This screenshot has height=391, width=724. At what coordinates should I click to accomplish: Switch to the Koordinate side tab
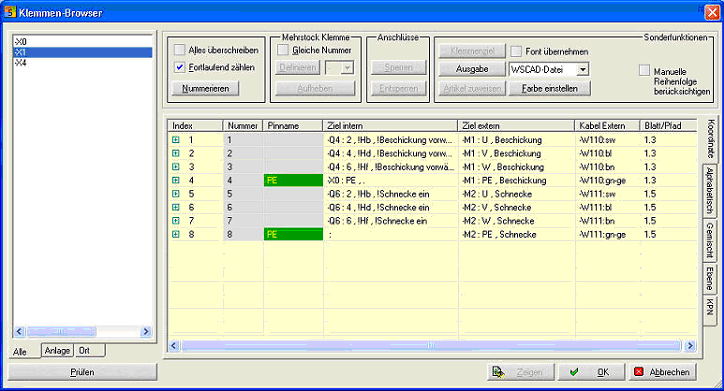pos(711,138)
